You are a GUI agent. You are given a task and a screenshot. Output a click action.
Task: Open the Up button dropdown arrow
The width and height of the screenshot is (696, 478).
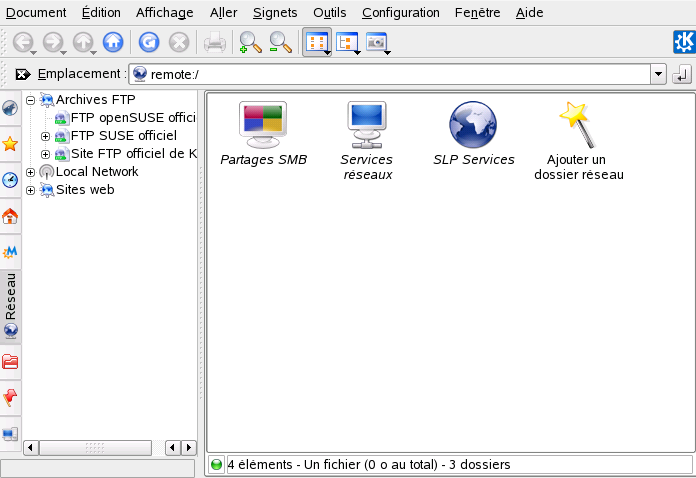coord(94,53)
